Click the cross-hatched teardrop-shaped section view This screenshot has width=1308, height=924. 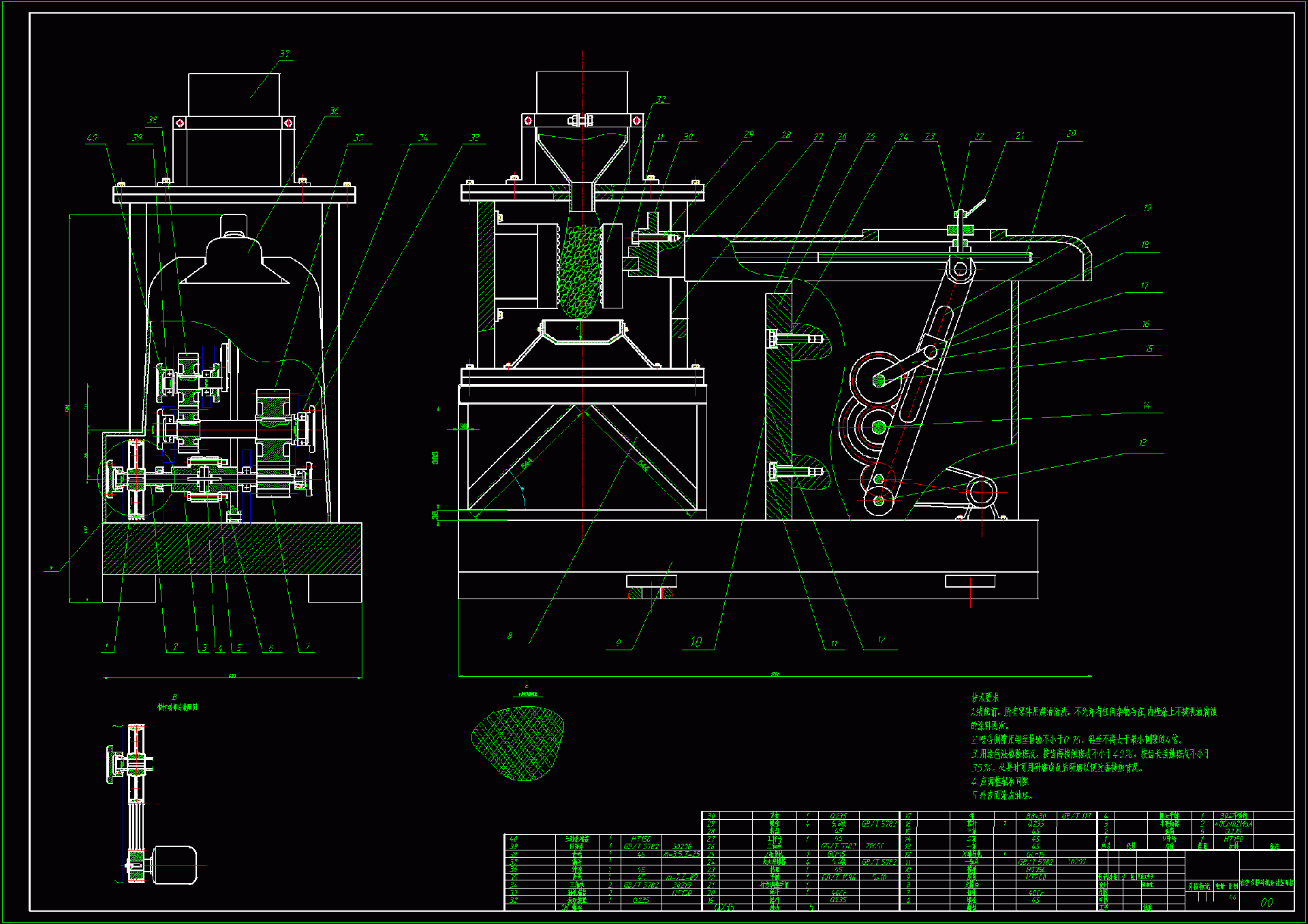click(x=518, y=742)
